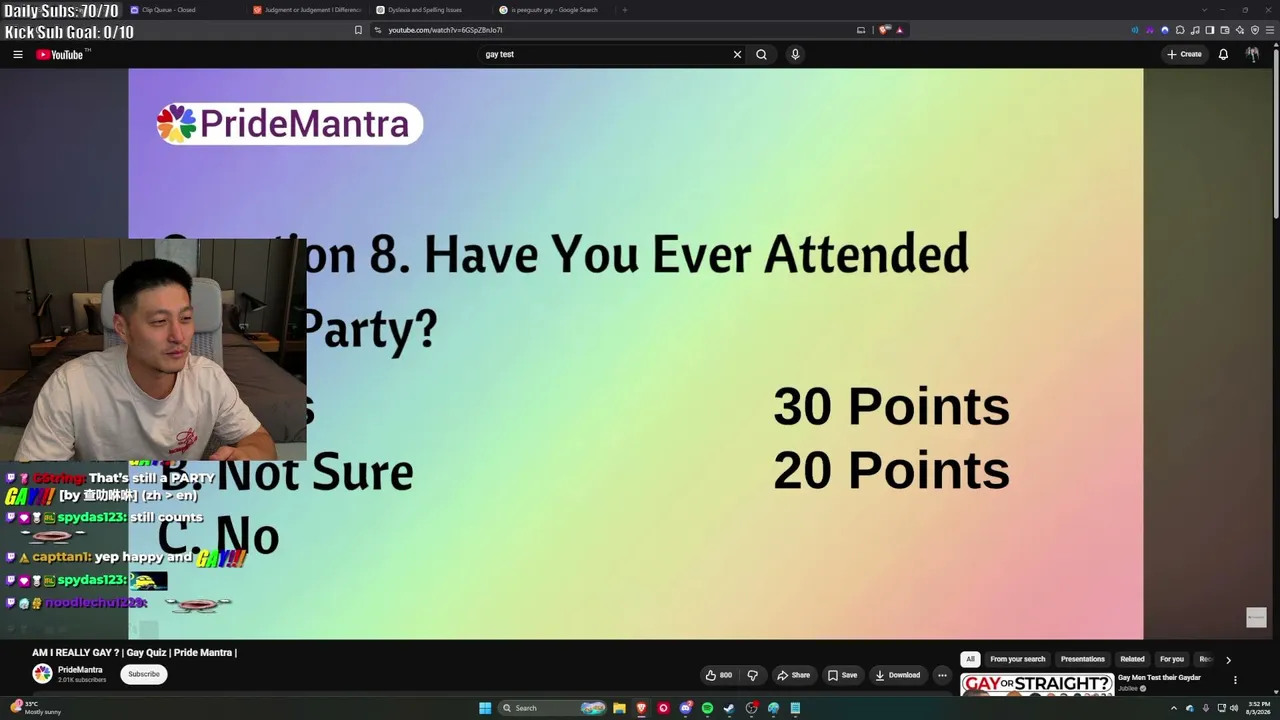Screen dimensions: 1280x720
Task: Select the For you filter chip
Action: coord(1172,660)
